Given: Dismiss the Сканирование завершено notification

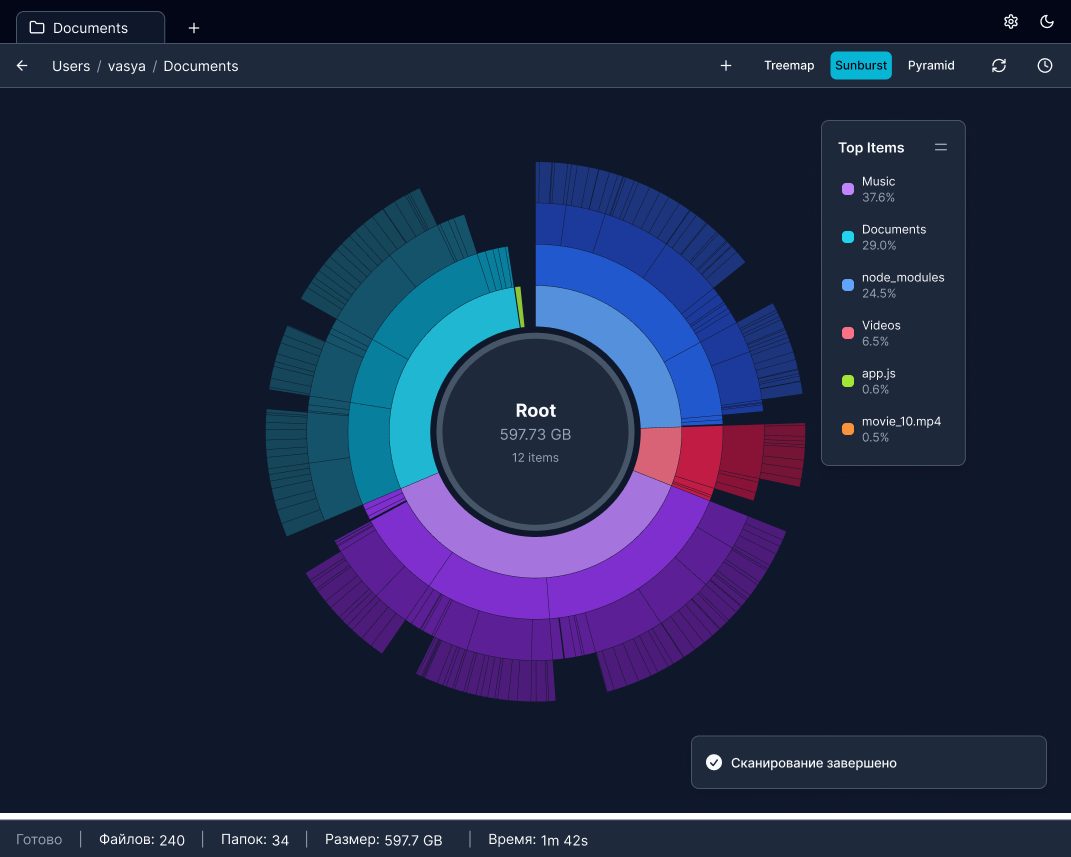Looking at the screenshot, I should pyautogui.click(x=868, y=762).
